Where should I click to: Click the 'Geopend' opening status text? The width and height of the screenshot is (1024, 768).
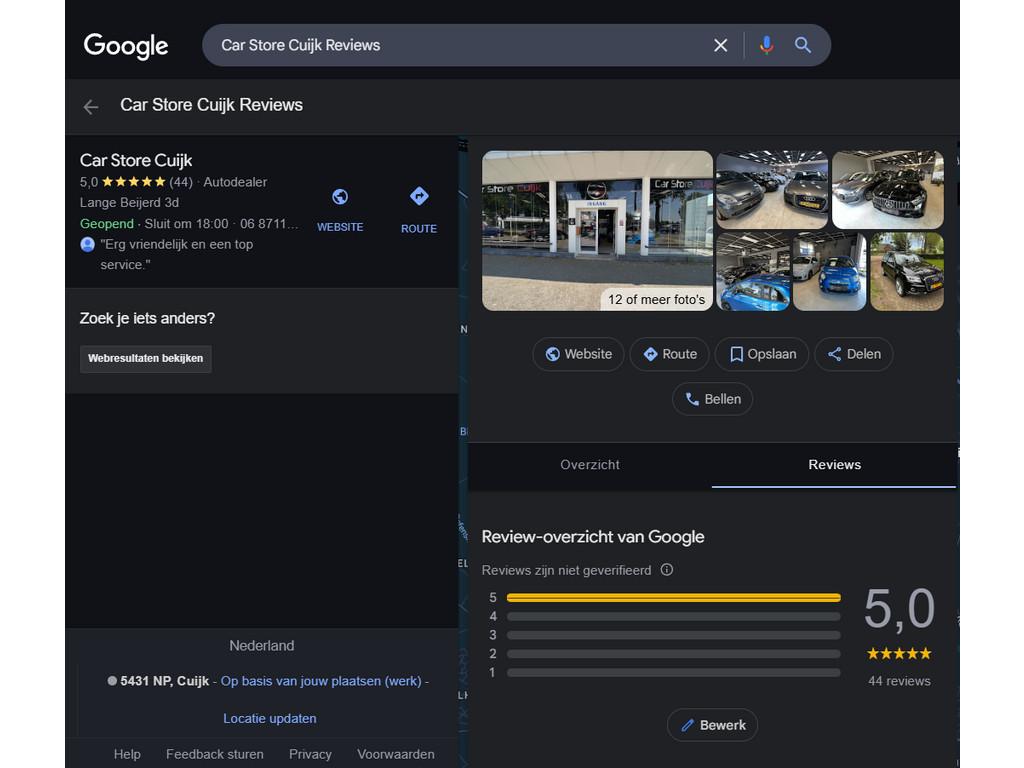106,224
